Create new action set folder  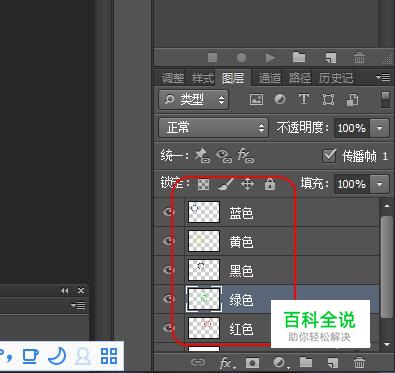[x=299, y=57]
